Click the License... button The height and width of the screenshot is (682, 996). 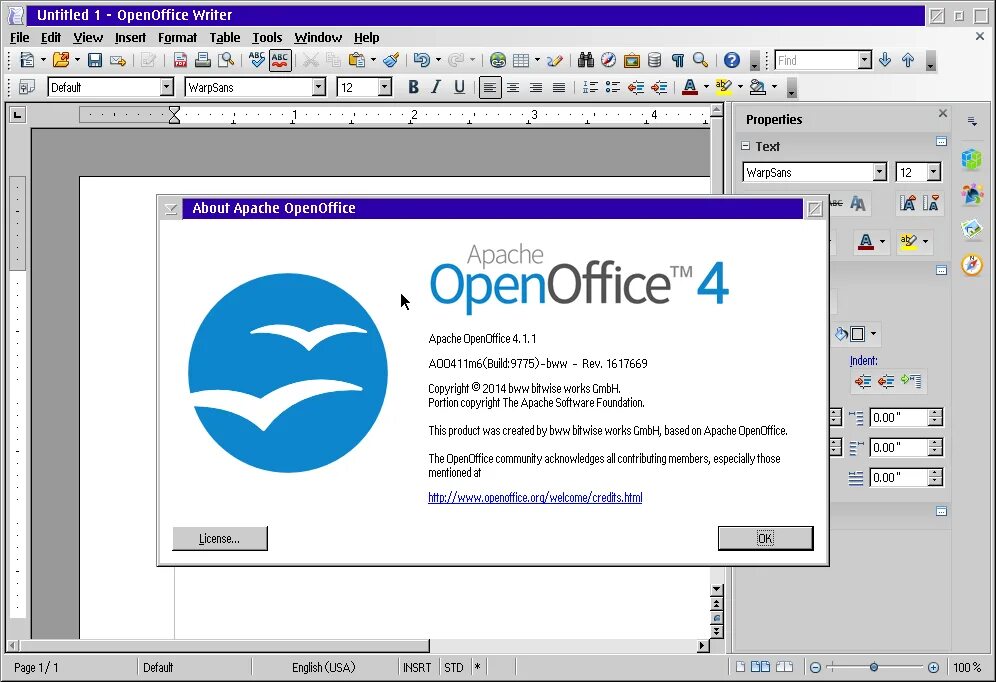pos(220,538)
